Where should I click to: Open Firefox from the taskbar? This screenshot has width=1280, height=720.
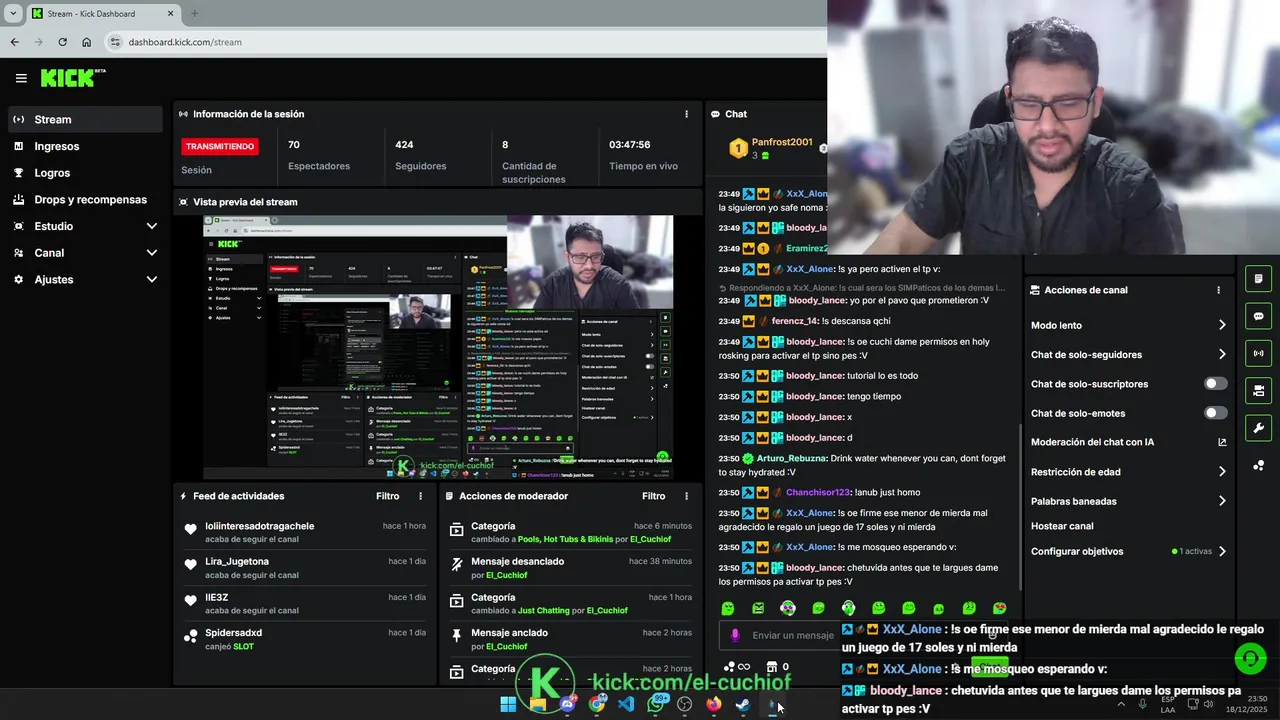pos(713,704)
